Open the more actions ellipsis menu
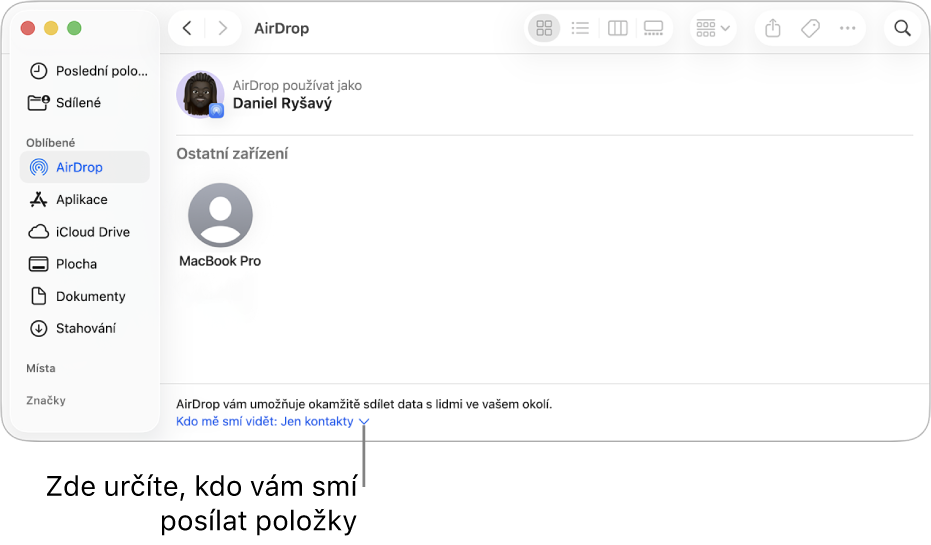Viewport: 931px width, 545px height. click(847, 28)
